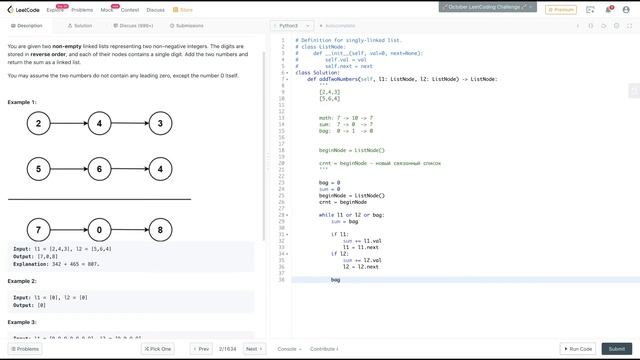640x360 pixels.
Task: Click 'class Solution:' on line 6
Action: [x=318, y=73]
